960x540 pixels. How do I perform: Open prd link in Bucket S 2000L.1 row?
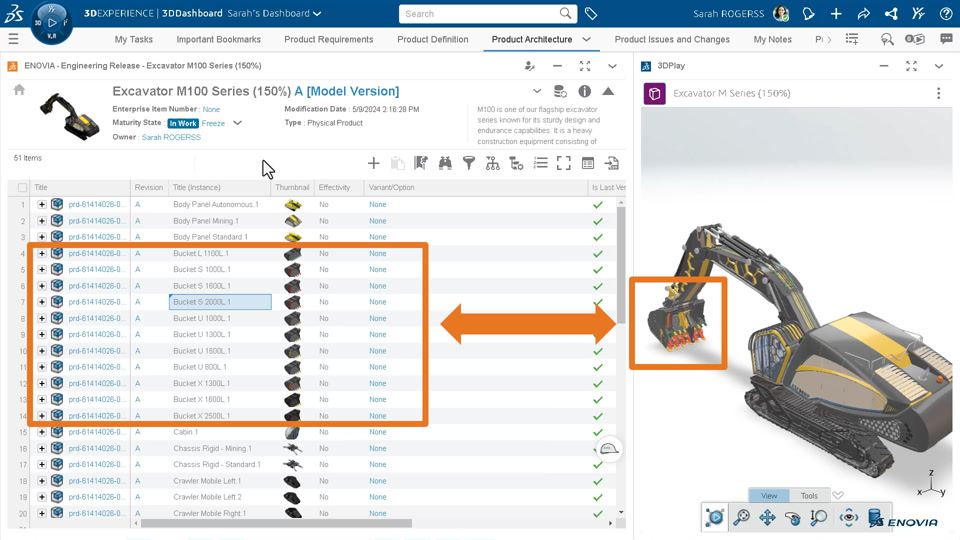(97, 302)
